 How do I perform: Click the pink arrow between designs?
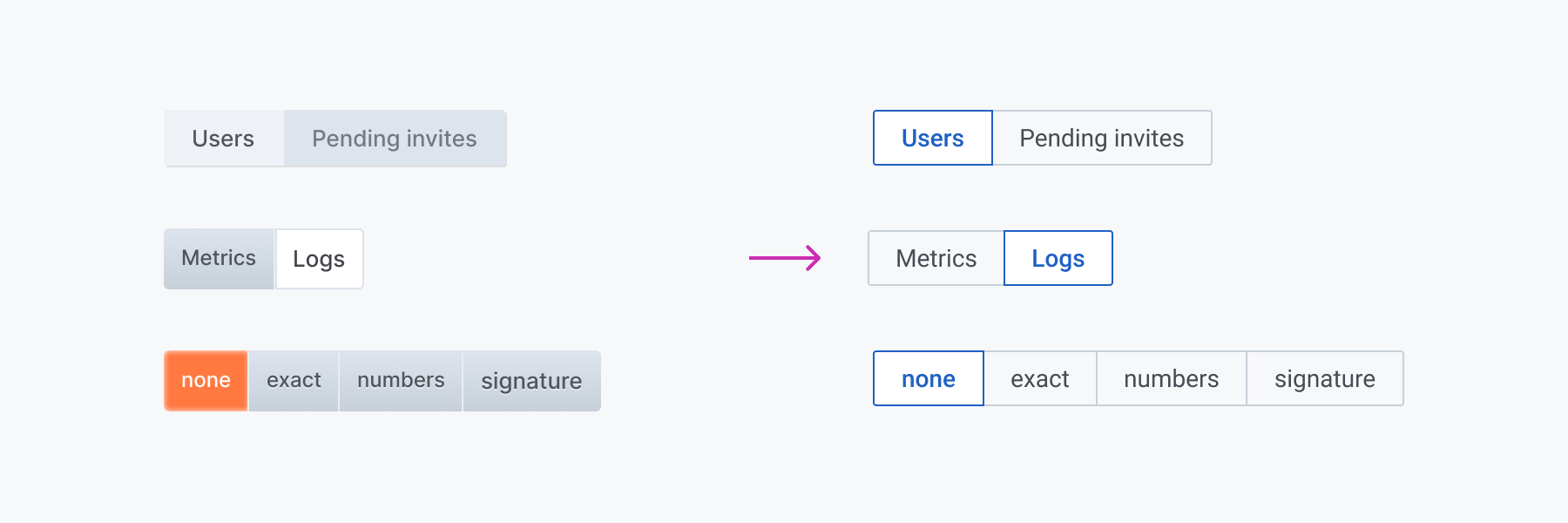coord(784,258)
